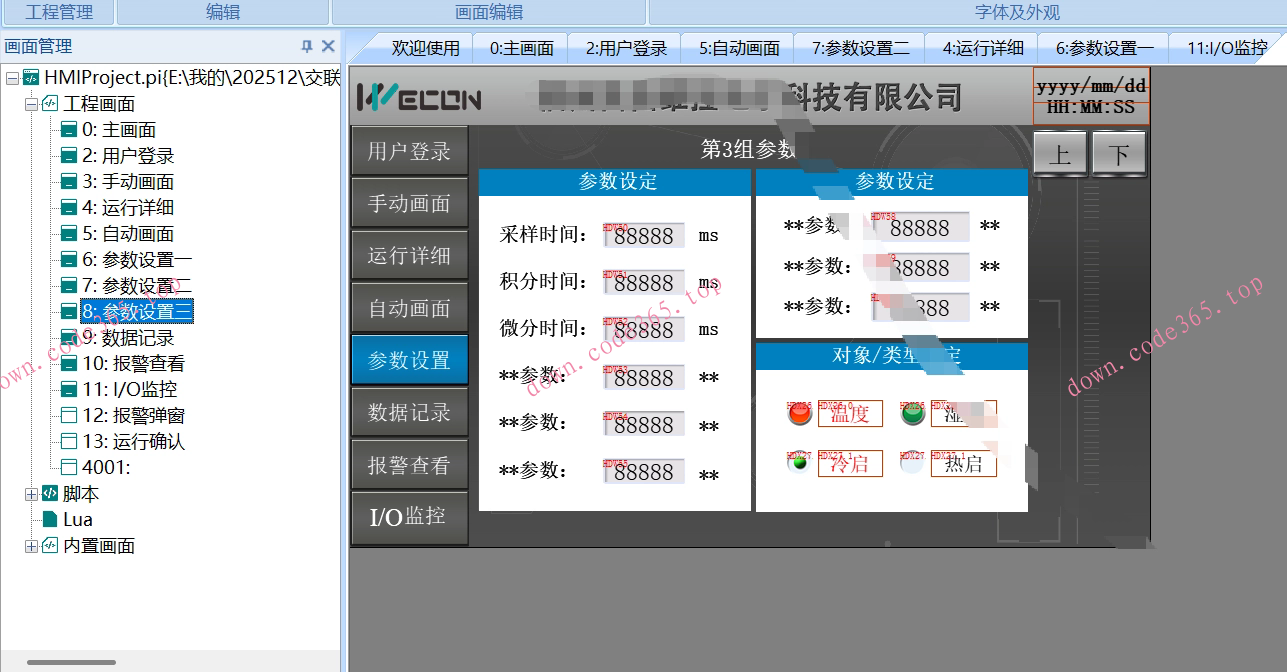Viewport: 1287px width, 672px height.
Task: Toggle the 冷启 indicator lamp
Action: (799, 462)
